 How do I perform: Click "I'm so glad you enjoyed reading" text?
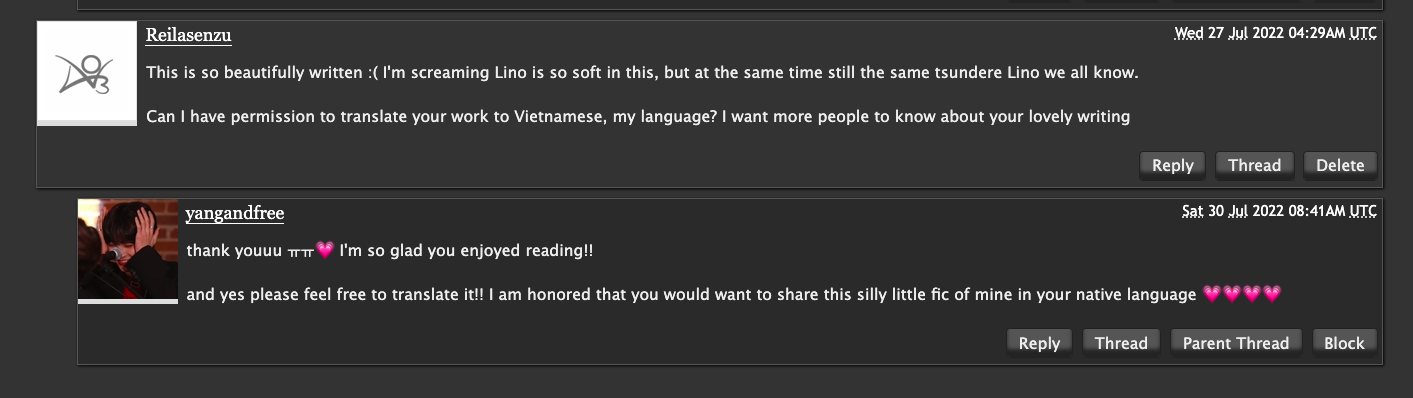coord(466,251)
